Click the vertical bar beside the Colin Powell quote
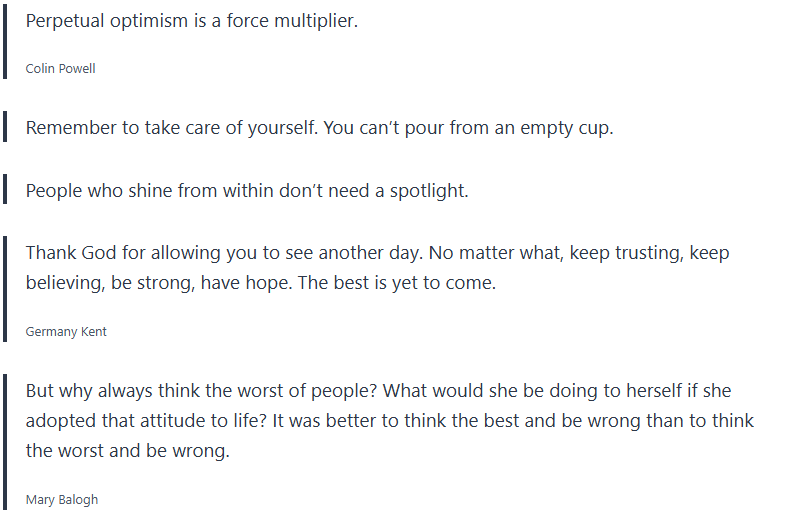The image size is (808, 514). (x=6, y=40)
